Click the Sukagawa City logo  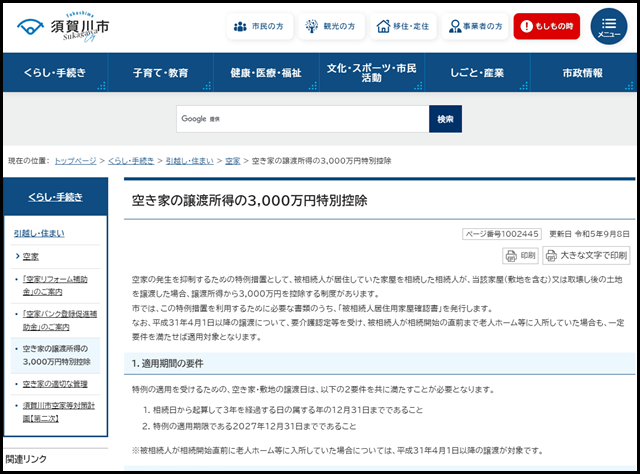(63, 27)
